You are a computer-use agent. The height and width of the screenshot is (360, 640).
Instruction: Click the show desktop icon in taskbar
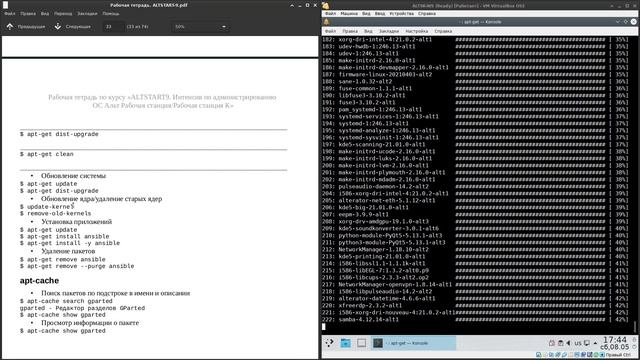(362, 343)
